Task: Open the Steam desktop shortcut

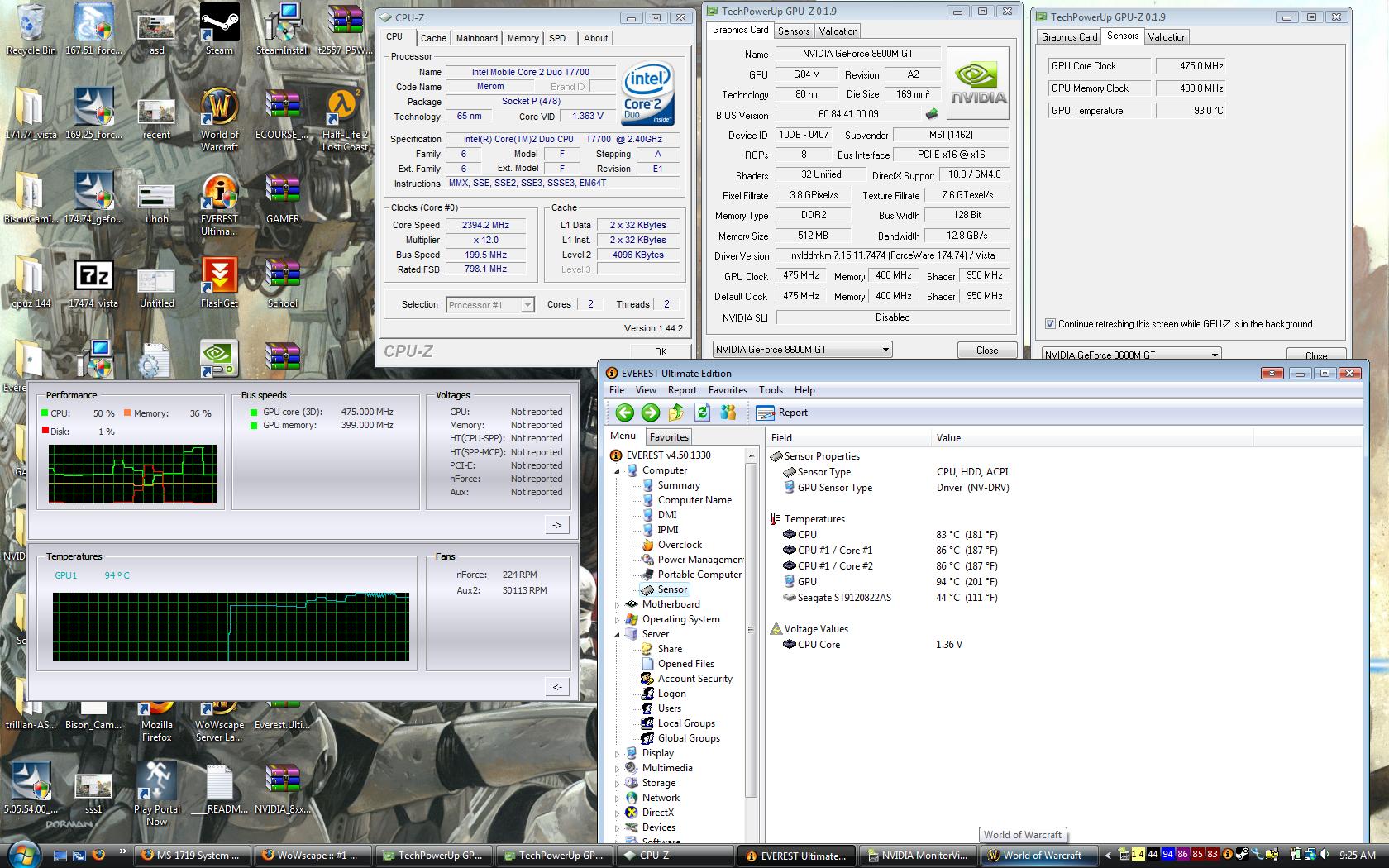Action: tap(219, 29)
